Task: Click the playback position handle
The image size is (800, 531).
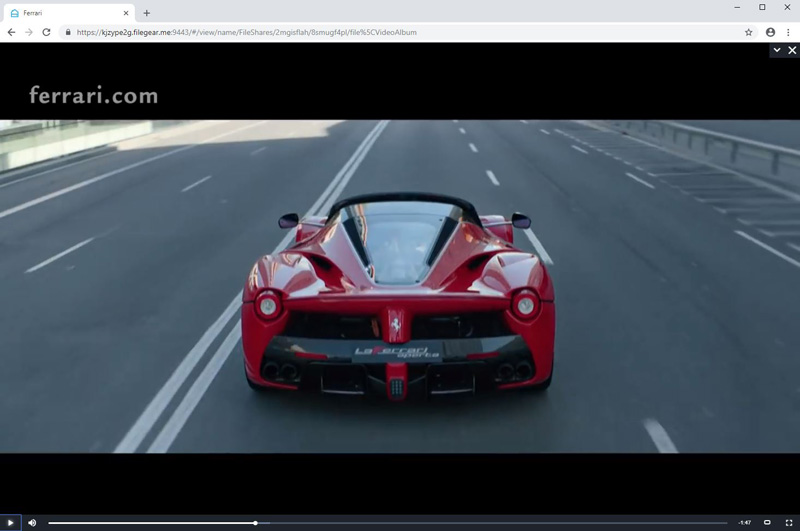Action: (255, 522)
